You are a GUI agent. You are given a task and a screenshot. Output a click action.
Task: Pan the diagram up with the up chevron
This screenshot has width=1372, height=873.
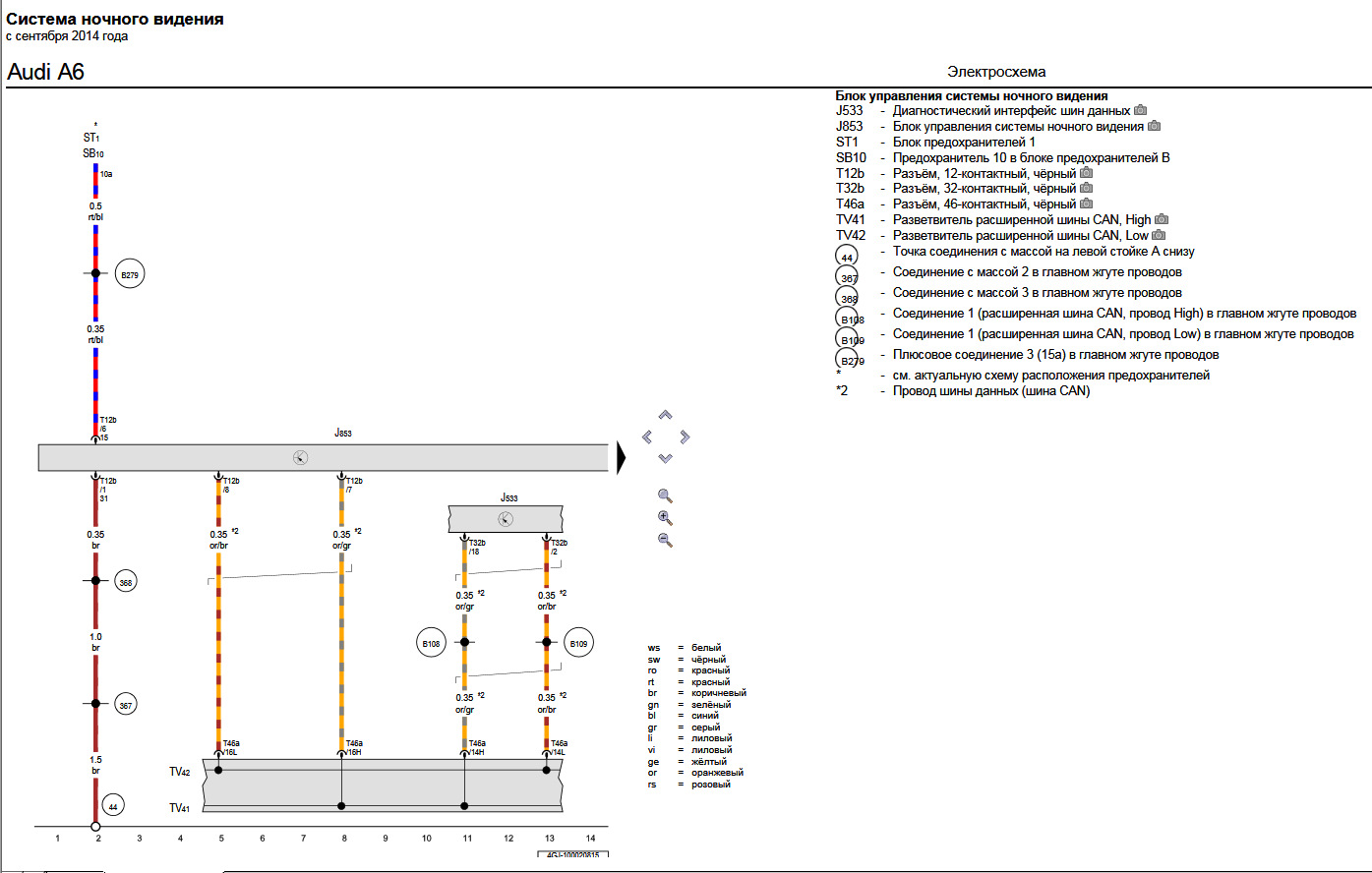point(665,415)
